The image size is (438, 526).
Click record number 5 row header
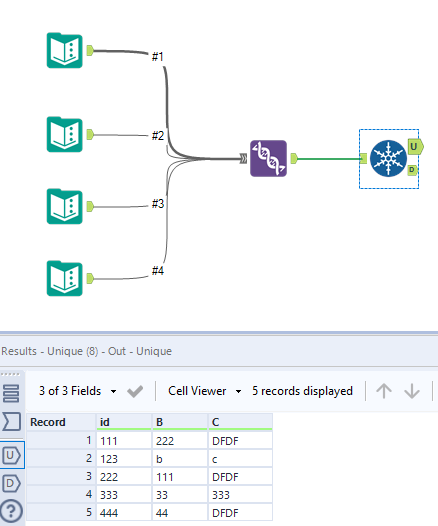click(x=61, y=513)
